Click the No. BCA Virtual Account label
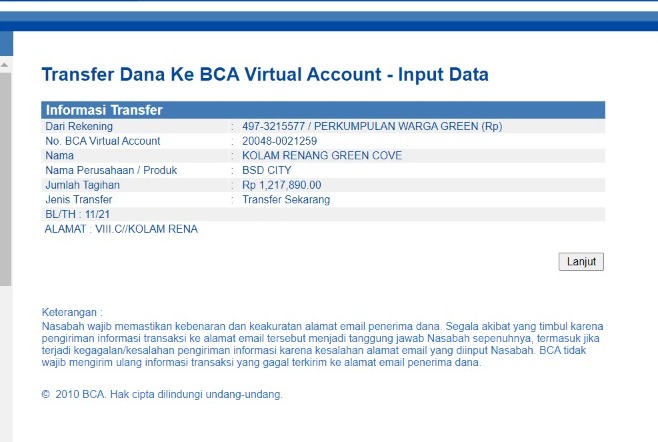 click(102, 141)
